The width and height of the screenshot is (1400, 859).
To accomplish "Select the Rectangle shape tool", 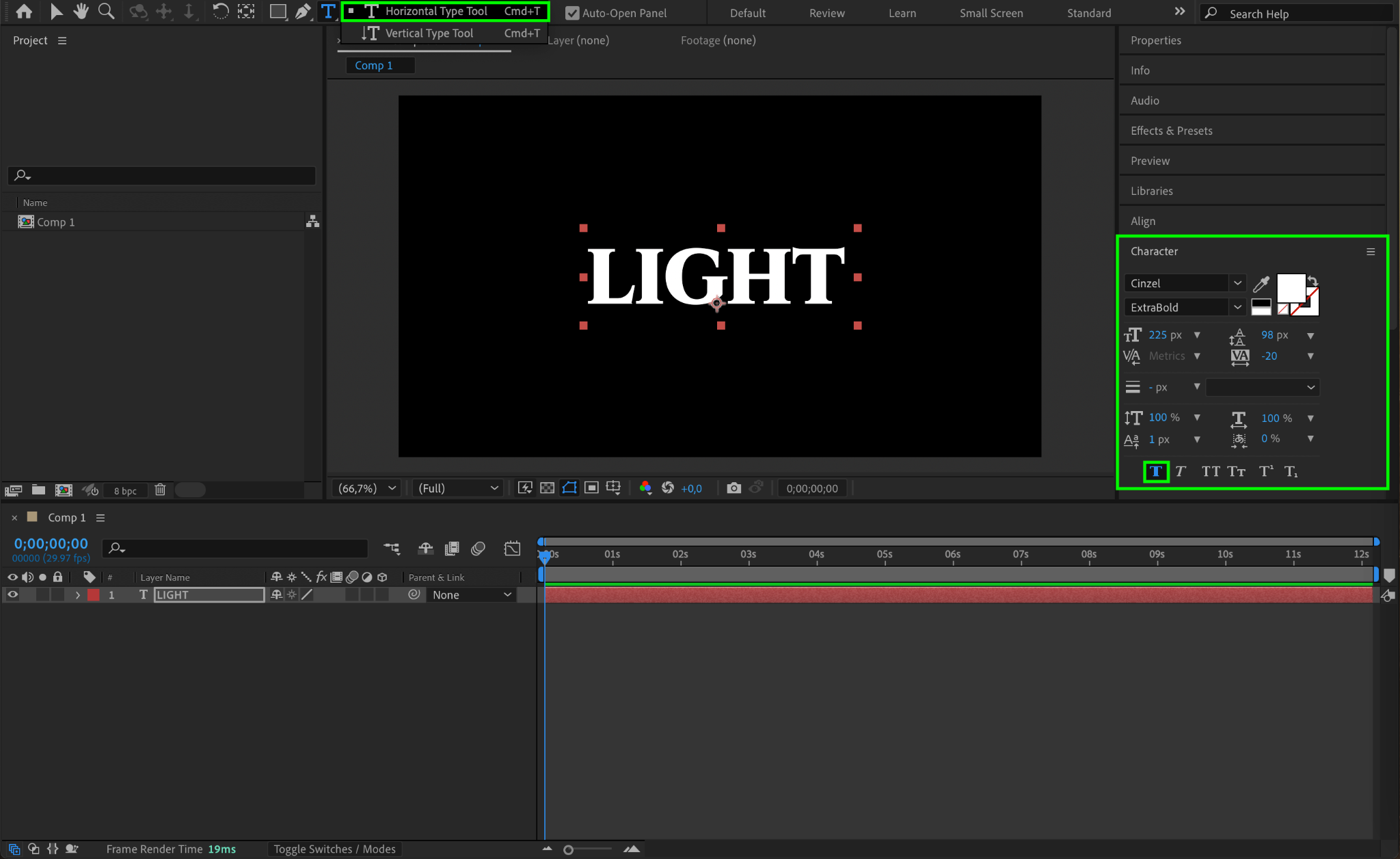I will click(x=278, y=11).
